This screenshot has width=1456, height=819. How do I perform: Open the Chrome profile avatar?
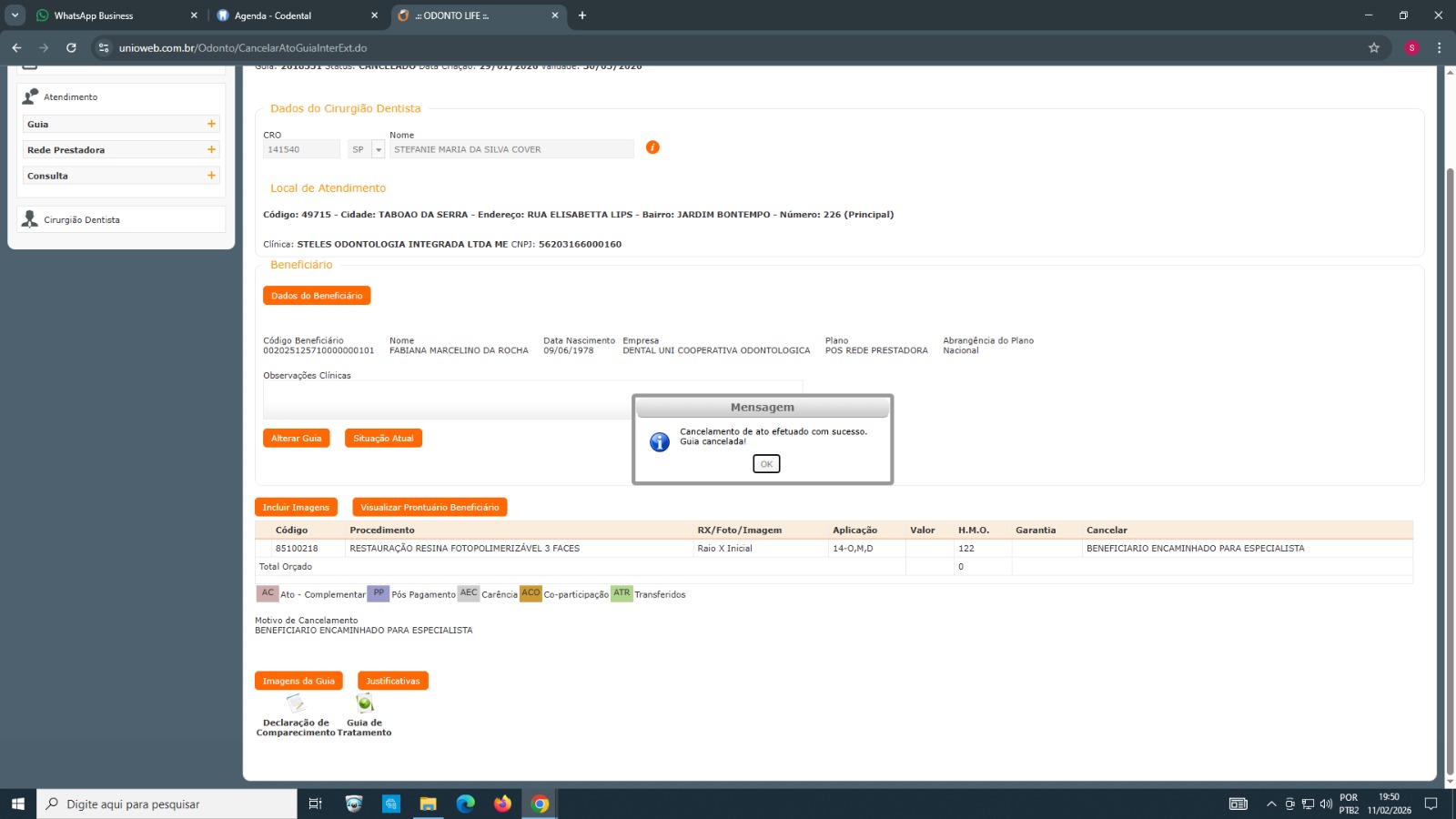tap(1412, 47)
